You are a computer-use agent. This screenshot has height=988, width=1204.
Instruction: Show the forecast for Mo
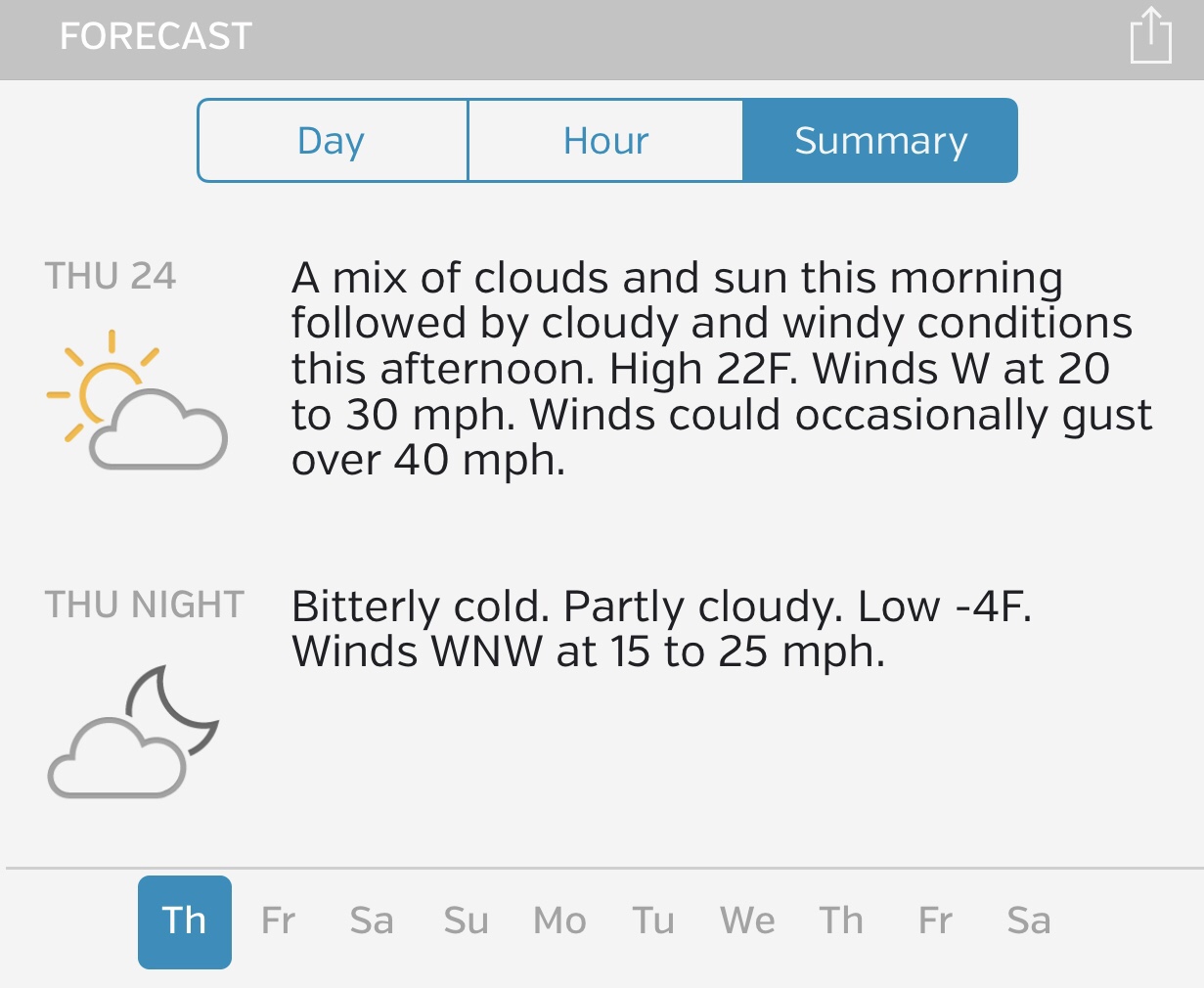(559, 921)
